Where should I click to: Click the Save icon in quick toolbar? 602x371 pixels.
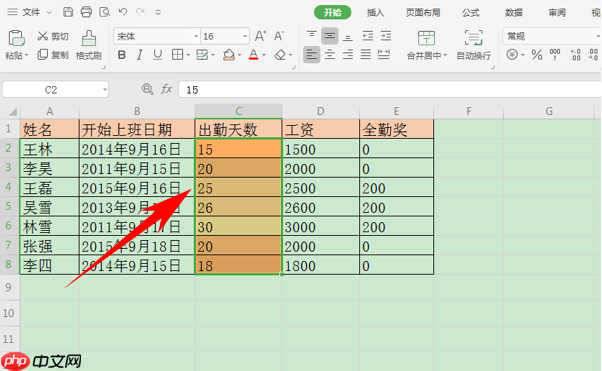point(68,12)
